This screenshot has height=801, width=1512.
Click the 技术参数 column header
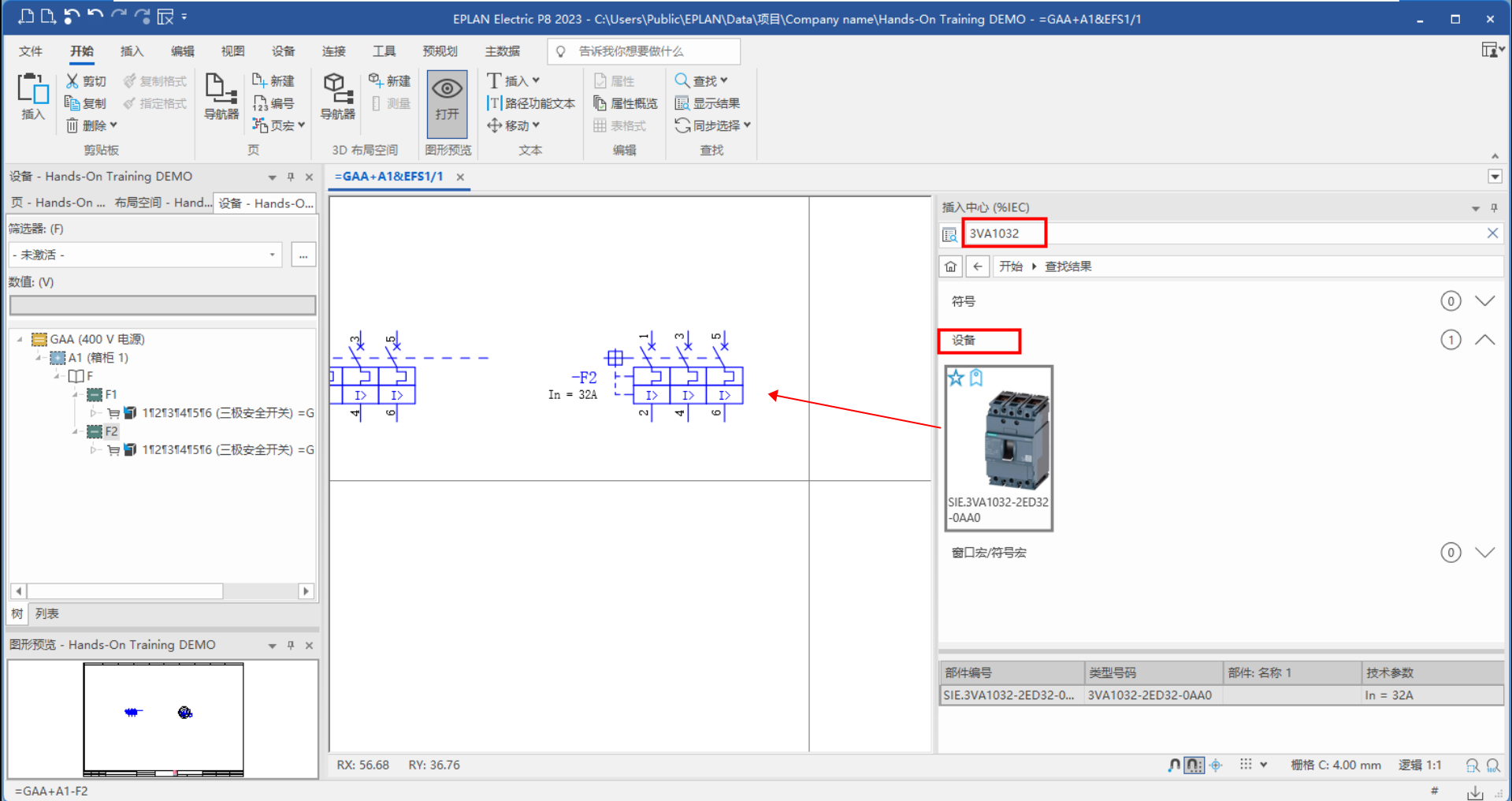click(1432, 672)
